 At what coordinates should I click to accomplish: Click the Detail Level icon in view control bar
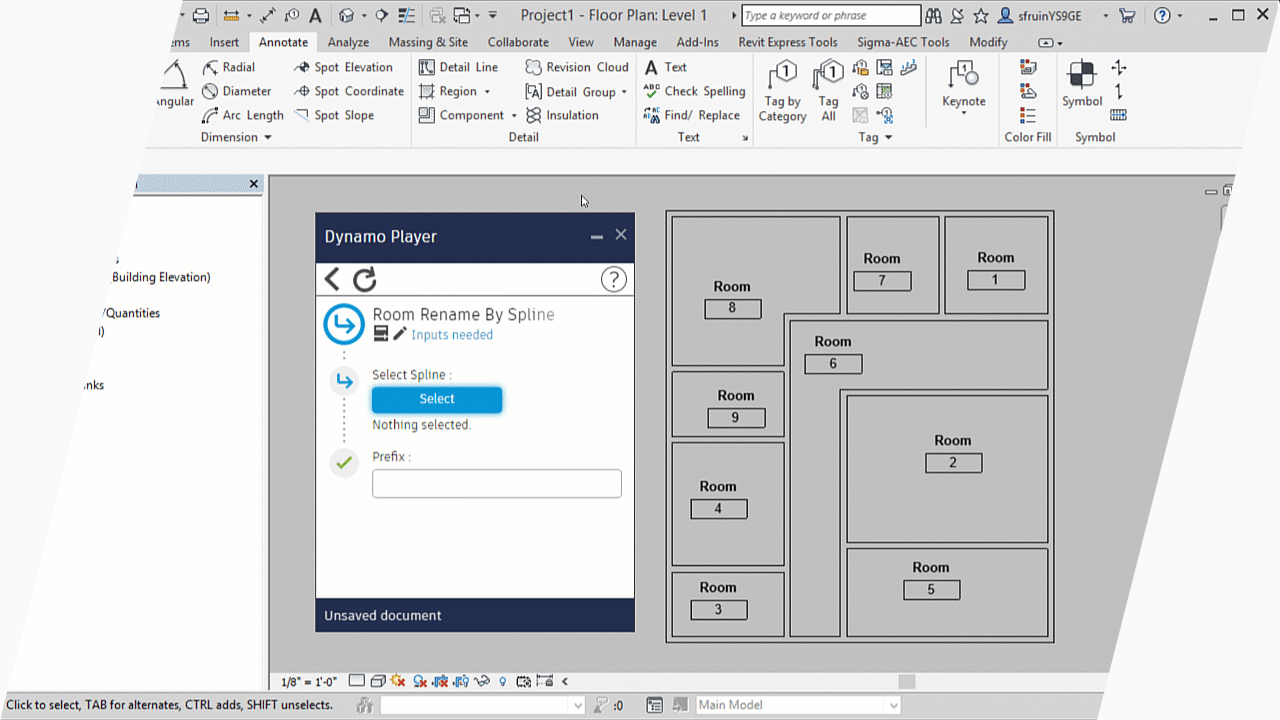click(357, 681)
